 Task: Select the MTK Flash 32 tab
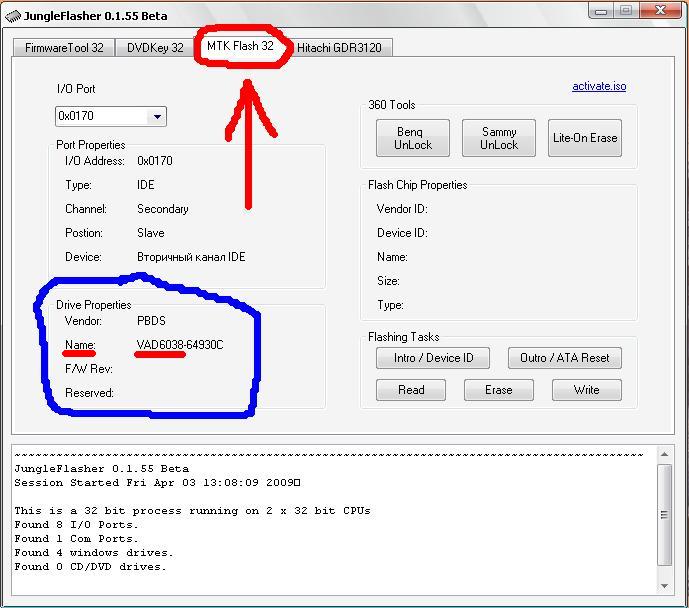[x=240, y=46]
